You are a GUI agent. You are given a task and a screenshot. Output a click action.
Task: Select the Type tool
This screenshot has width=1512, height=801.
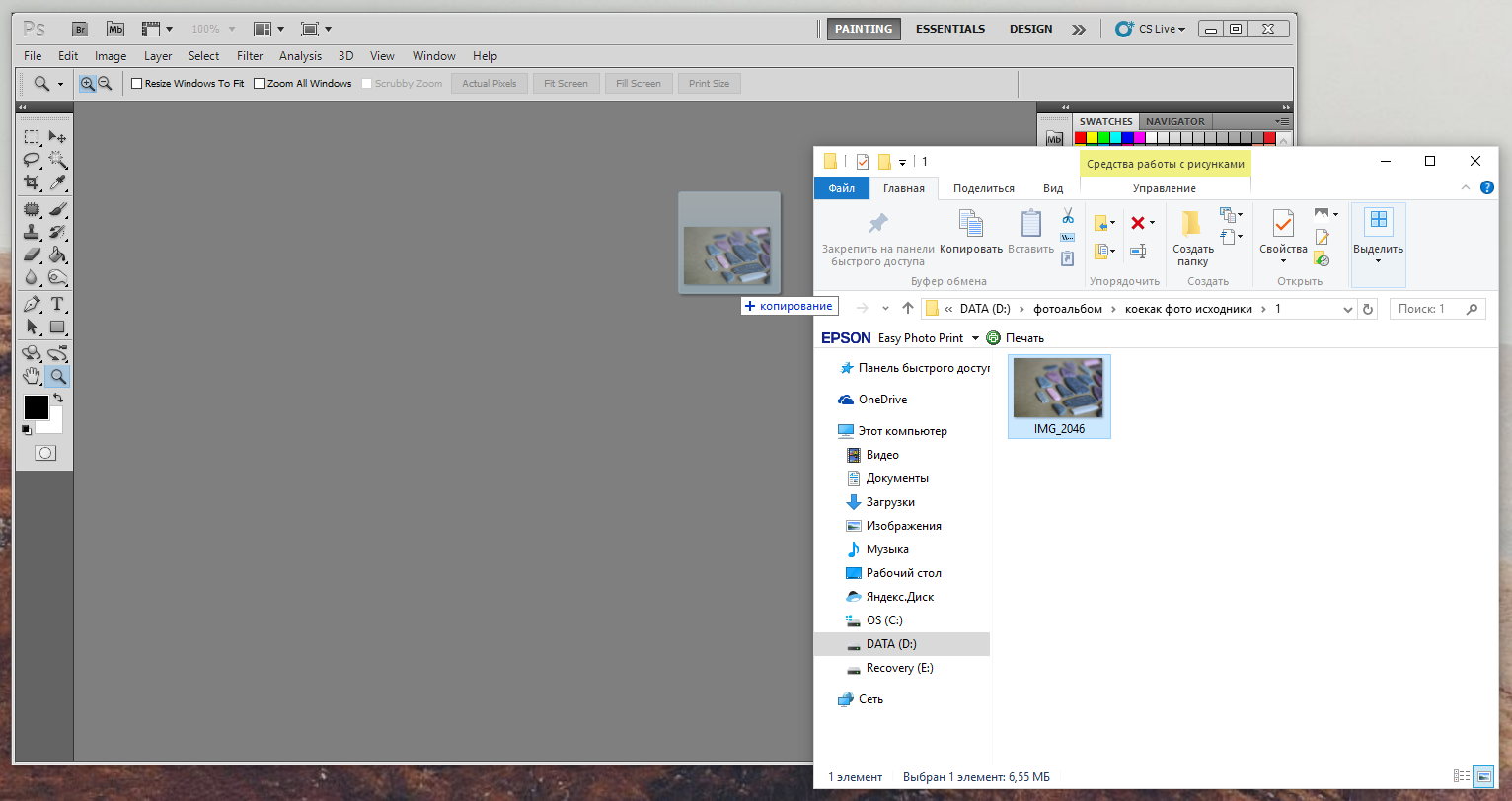(x=57, y=304)
